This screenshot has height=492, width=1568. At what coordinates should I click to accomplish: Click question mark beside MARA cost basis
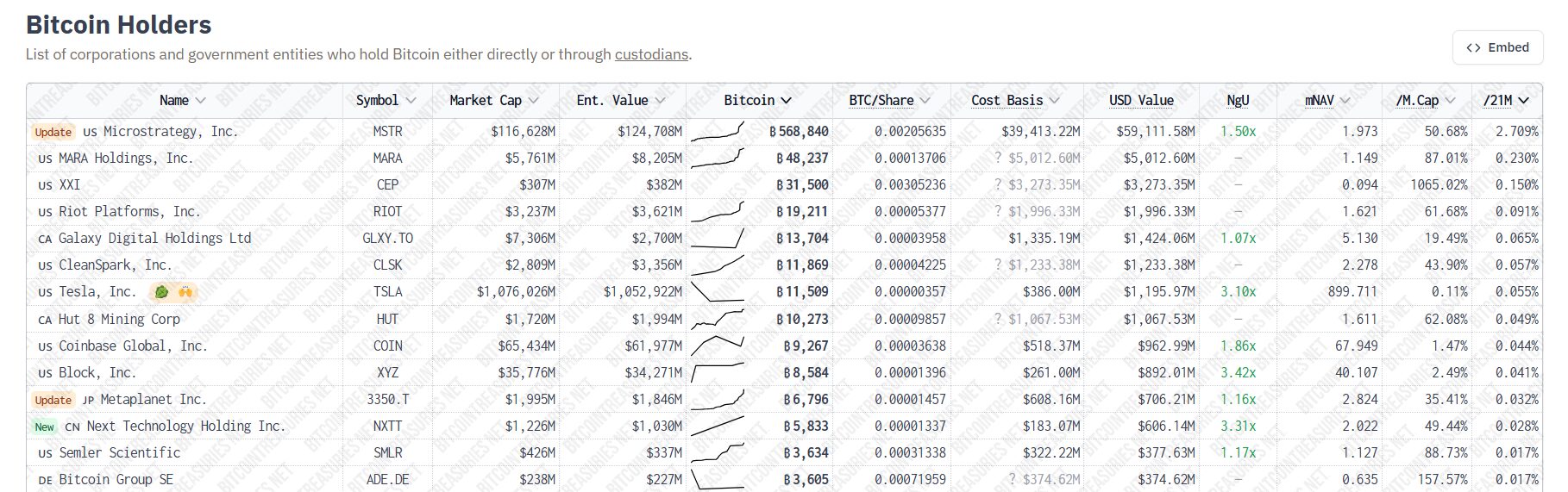(998, 158)
